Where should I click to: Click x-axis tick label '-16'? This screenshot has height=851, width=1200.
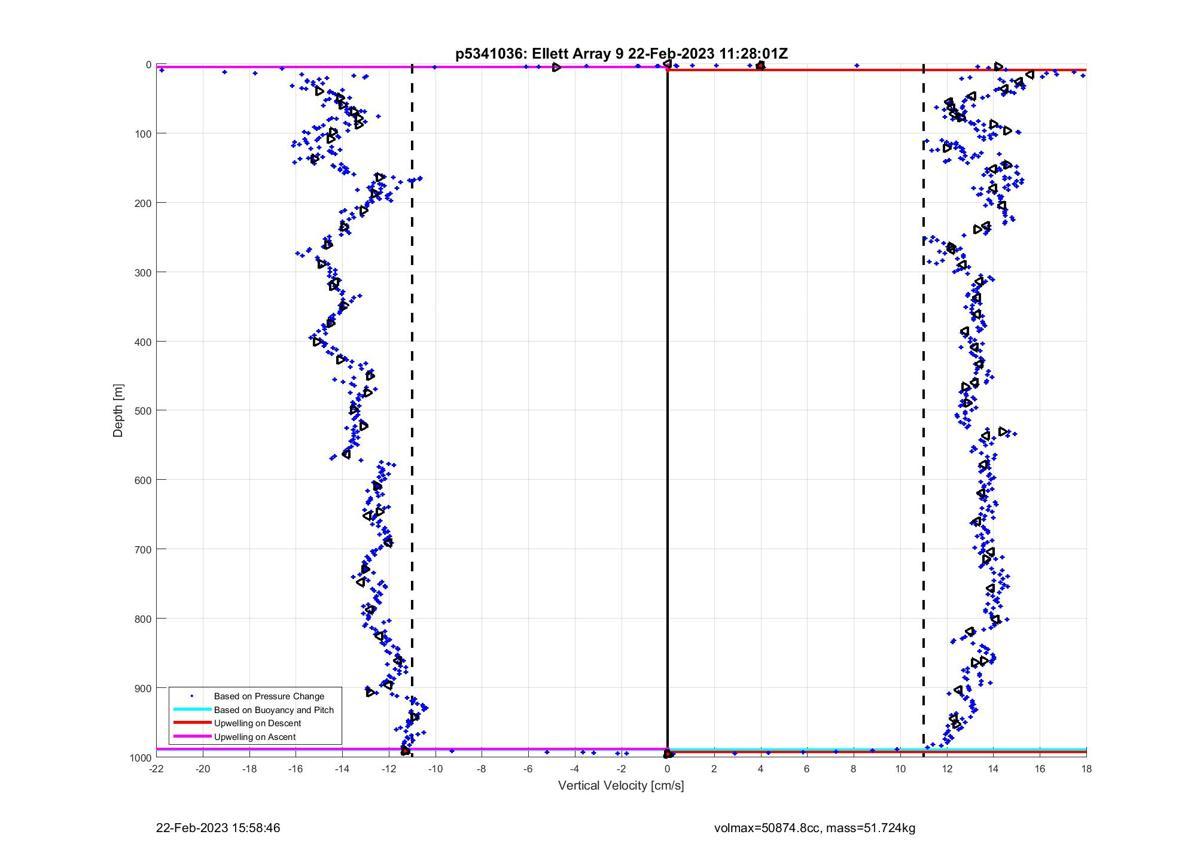(296, 769)
